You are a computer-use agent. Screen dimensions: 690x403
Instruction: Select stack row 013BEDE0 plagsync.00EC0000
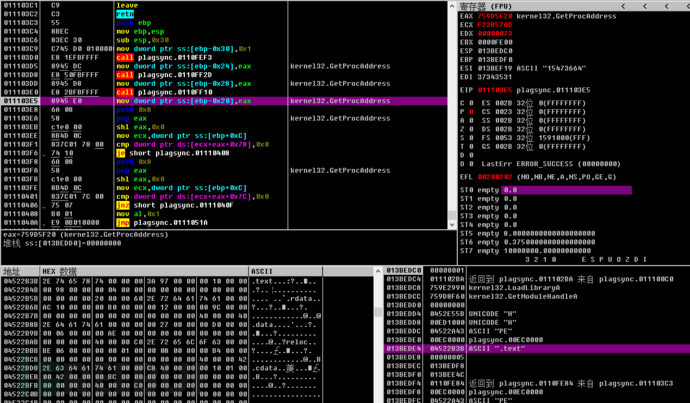tap(537, 340)
